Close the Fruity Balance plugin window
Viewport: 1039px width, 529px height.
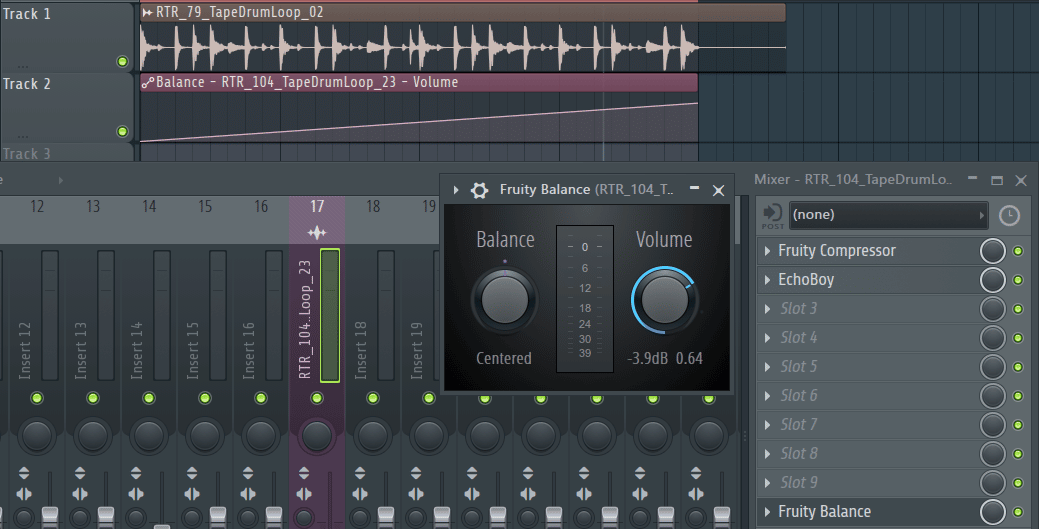(x=718, y=191)
